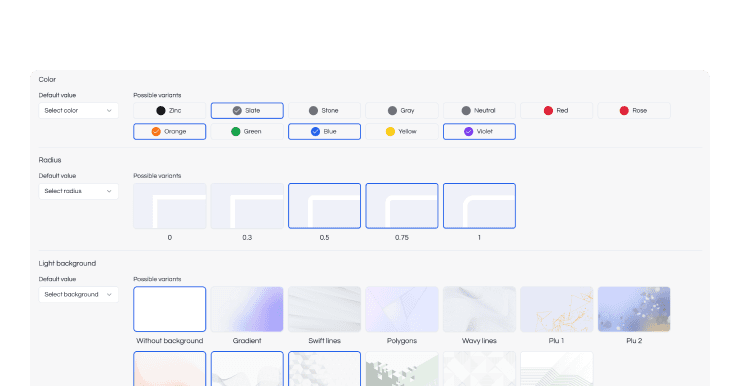Deselect the Orange color variant
This screenshot has height=386, width=740.
[x=169, y=132]
